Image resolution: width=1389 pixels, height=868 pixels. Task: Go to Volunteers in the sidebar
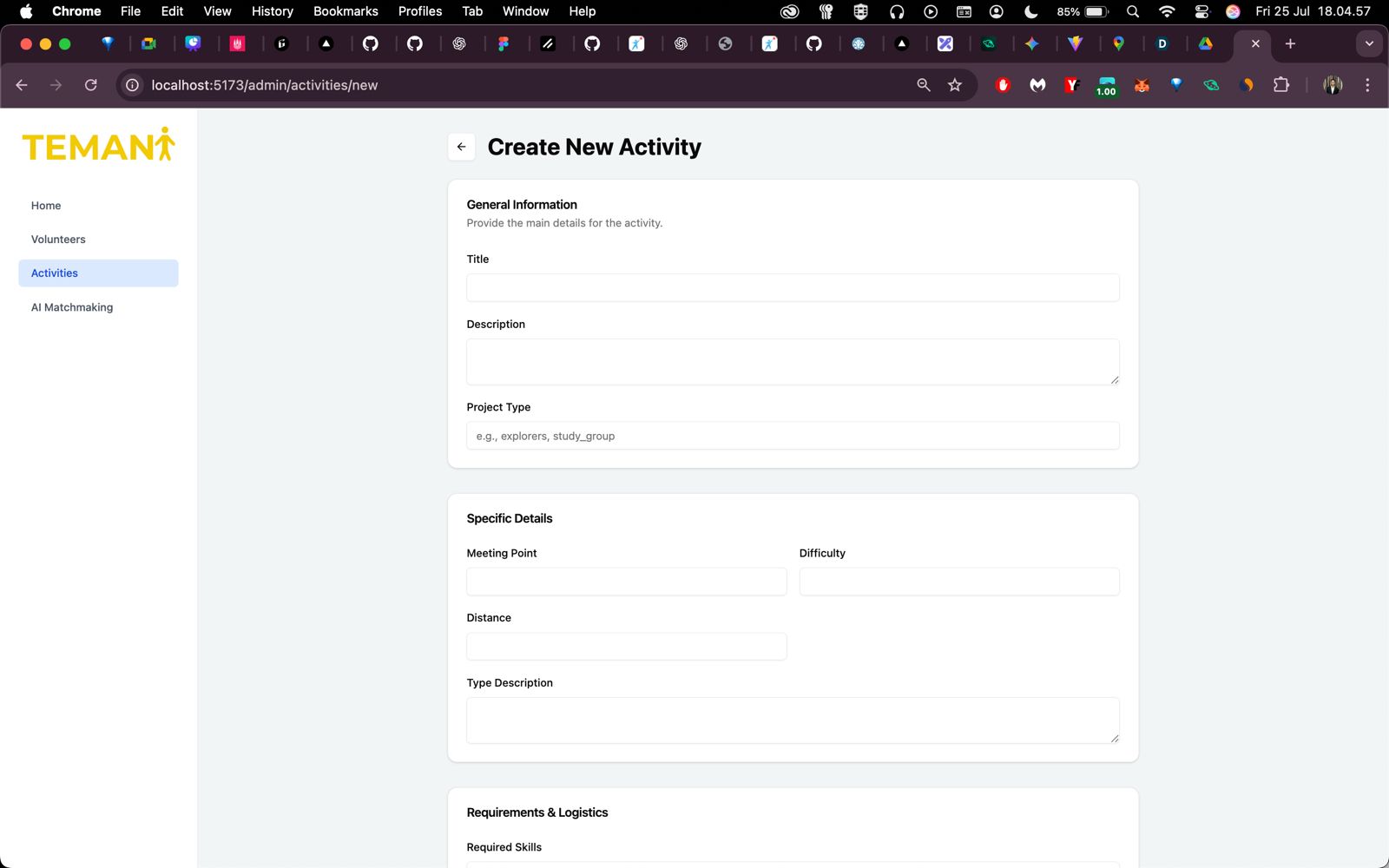pos(98,240)
